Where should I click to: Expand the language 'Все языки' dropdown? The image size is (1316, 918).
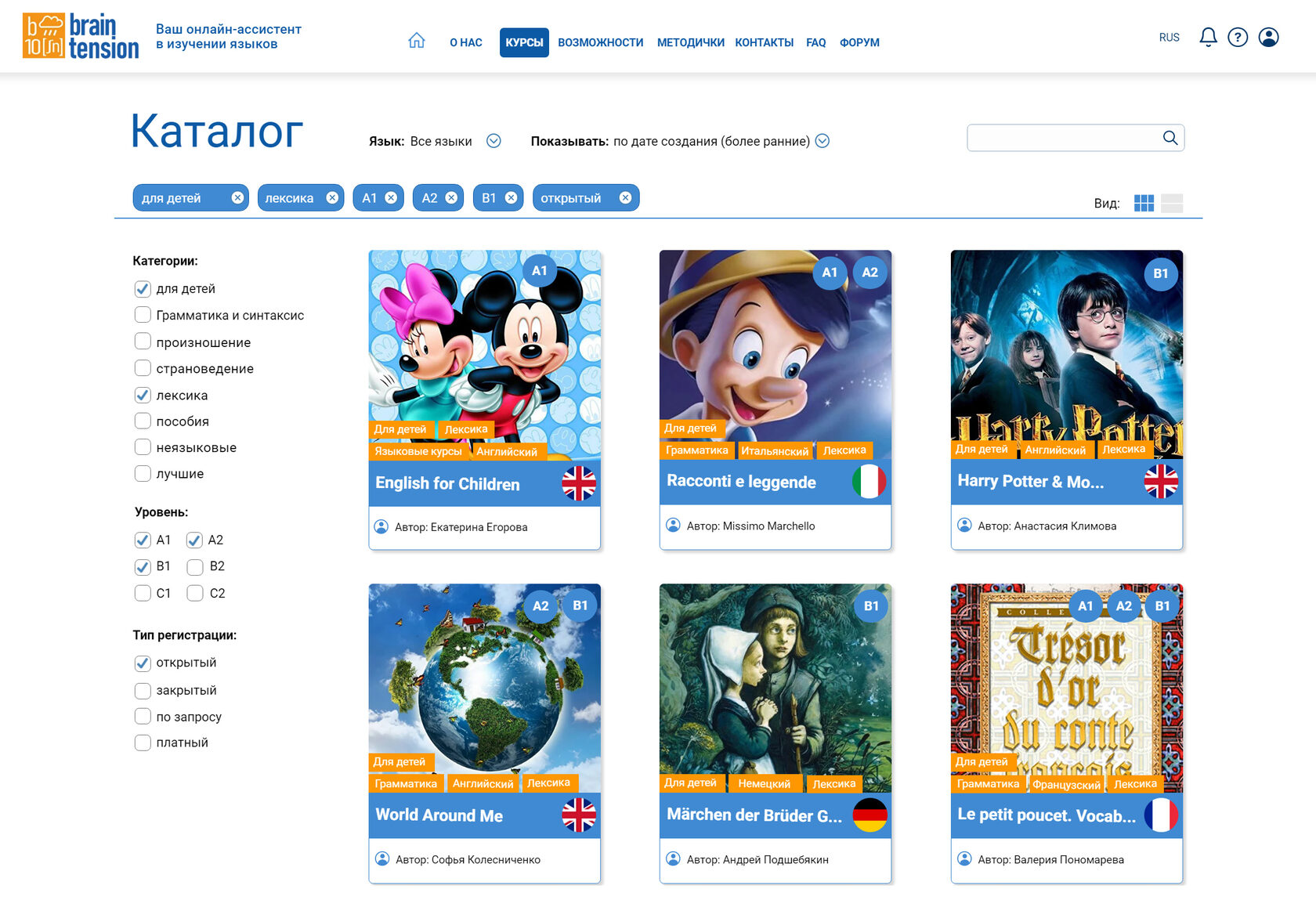click(493, 141)
